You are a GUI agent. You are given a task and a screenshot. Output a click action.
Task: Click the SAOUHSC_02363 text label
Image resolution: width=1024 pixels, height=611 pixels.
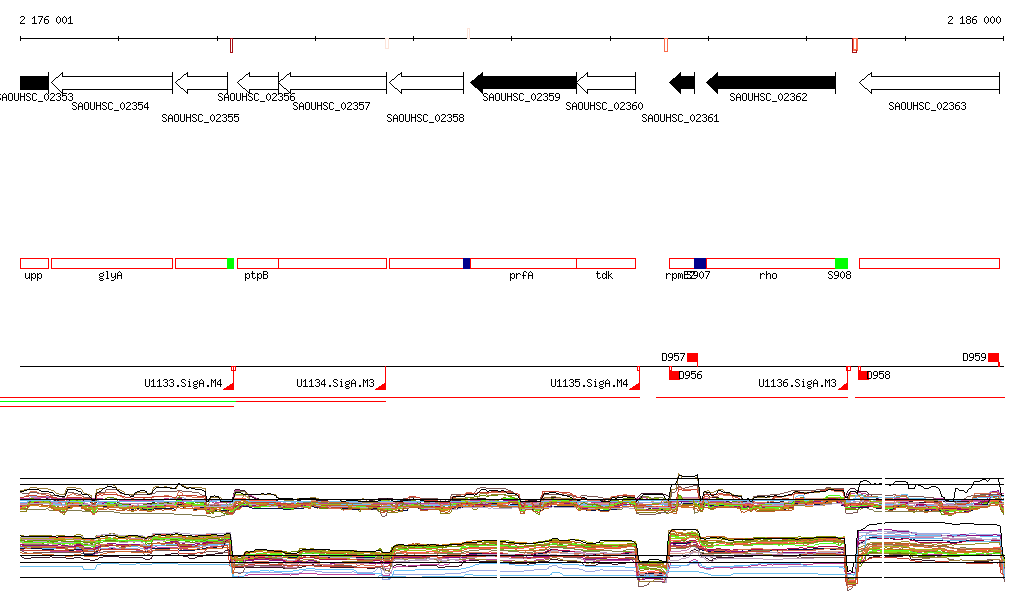[x=927, y=106]
